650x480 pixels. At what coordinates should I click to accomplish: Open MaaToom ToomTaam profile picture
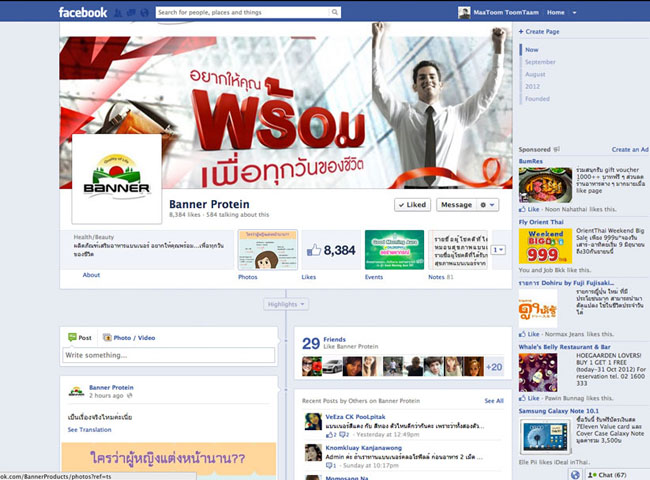[x=464, y=13]
